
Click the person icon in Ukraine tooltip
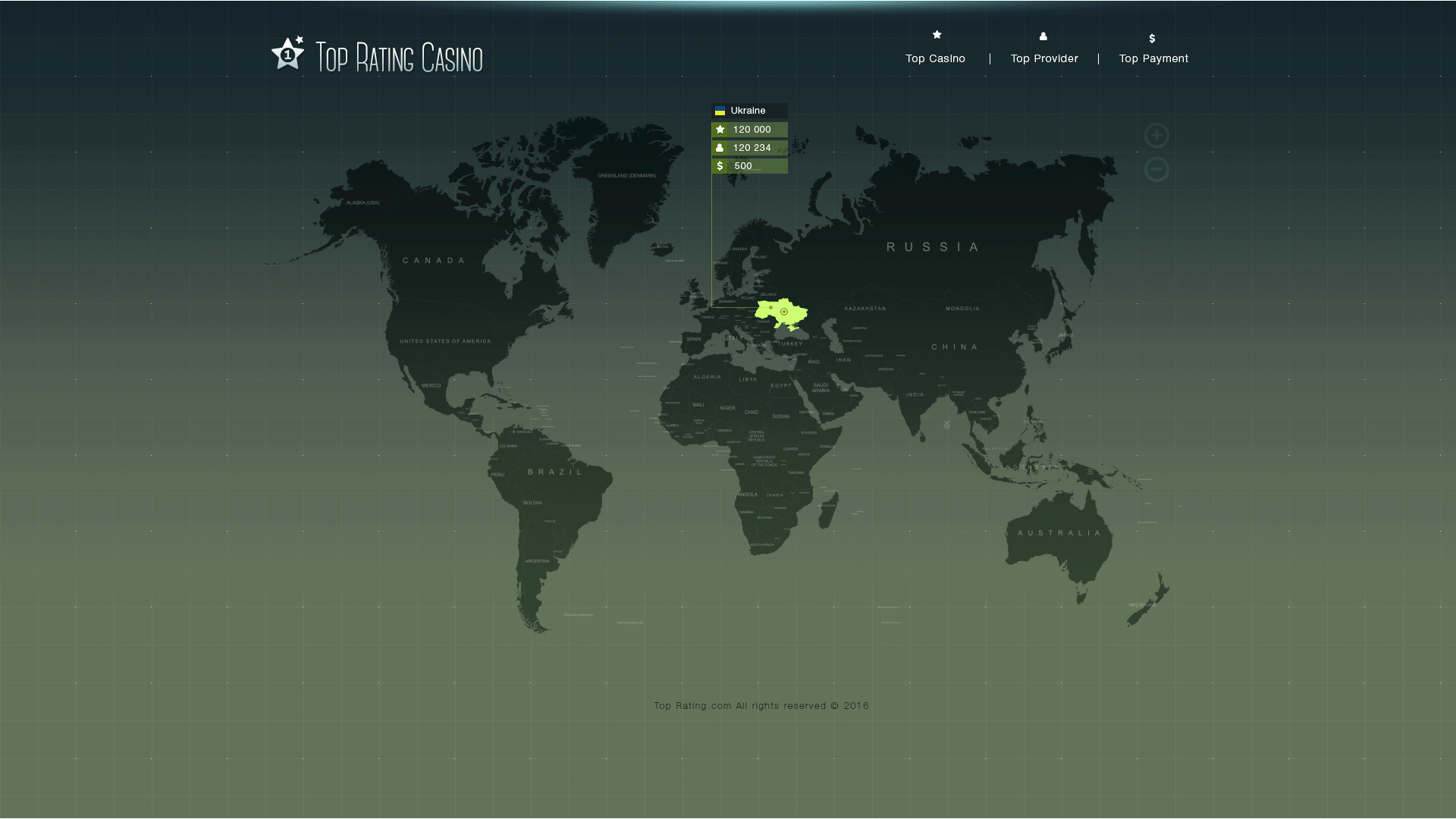[x=720, y=148]
